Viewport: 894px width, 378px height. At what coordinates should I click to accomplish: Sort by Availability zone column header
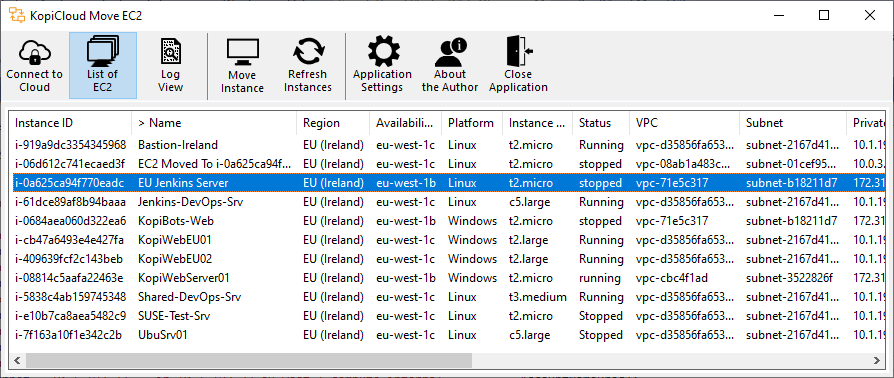click(405, 123)
